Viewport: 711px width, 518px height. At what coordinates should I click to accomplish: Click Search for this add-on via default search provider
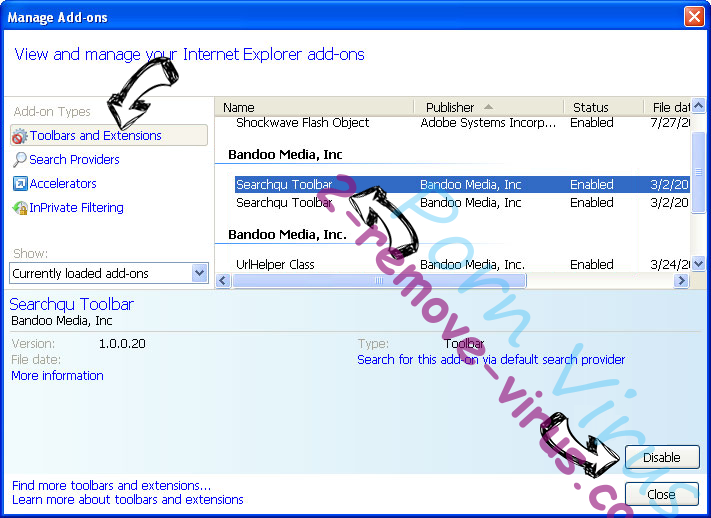(491, 360)
